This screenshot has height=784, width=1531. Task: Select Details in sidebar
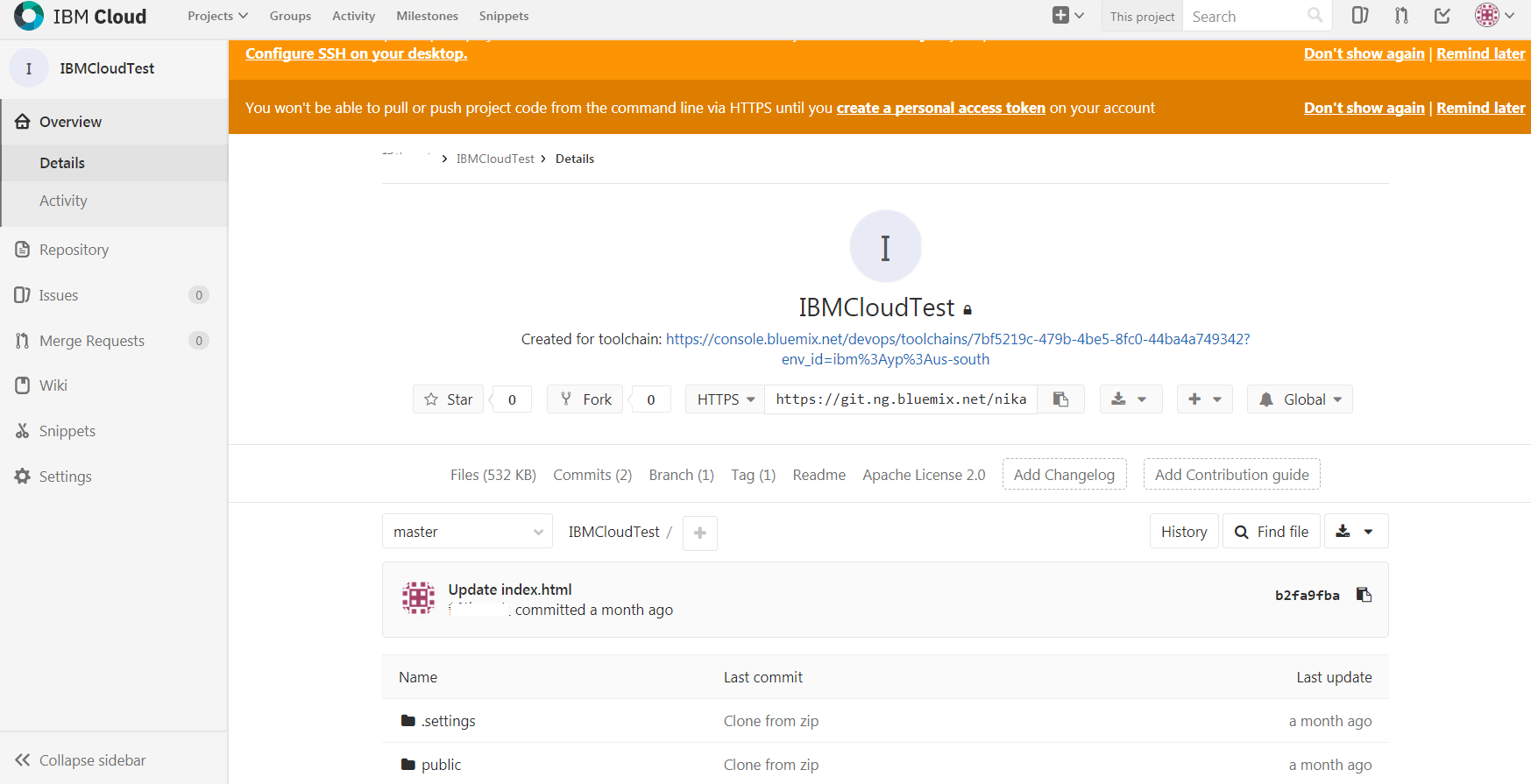coord(62,163)
